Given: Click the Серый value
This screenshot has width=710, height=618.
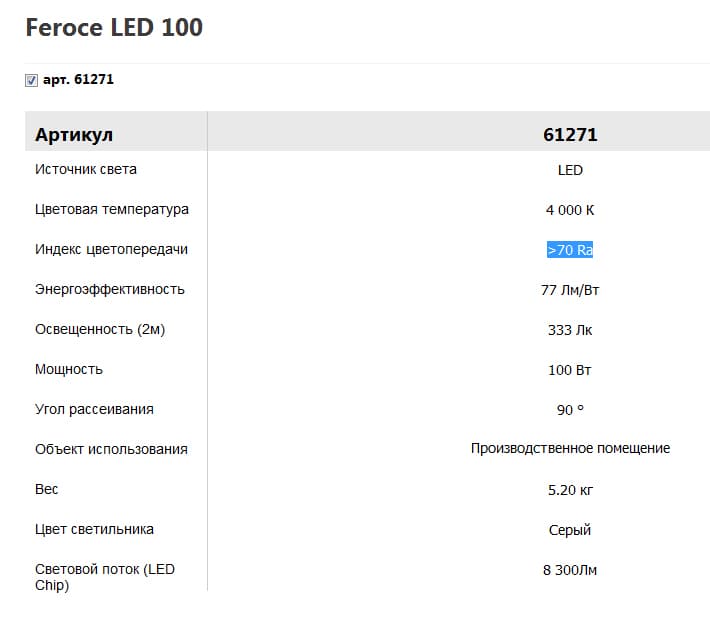Looking at the screenshot, I should click(570, 530).
